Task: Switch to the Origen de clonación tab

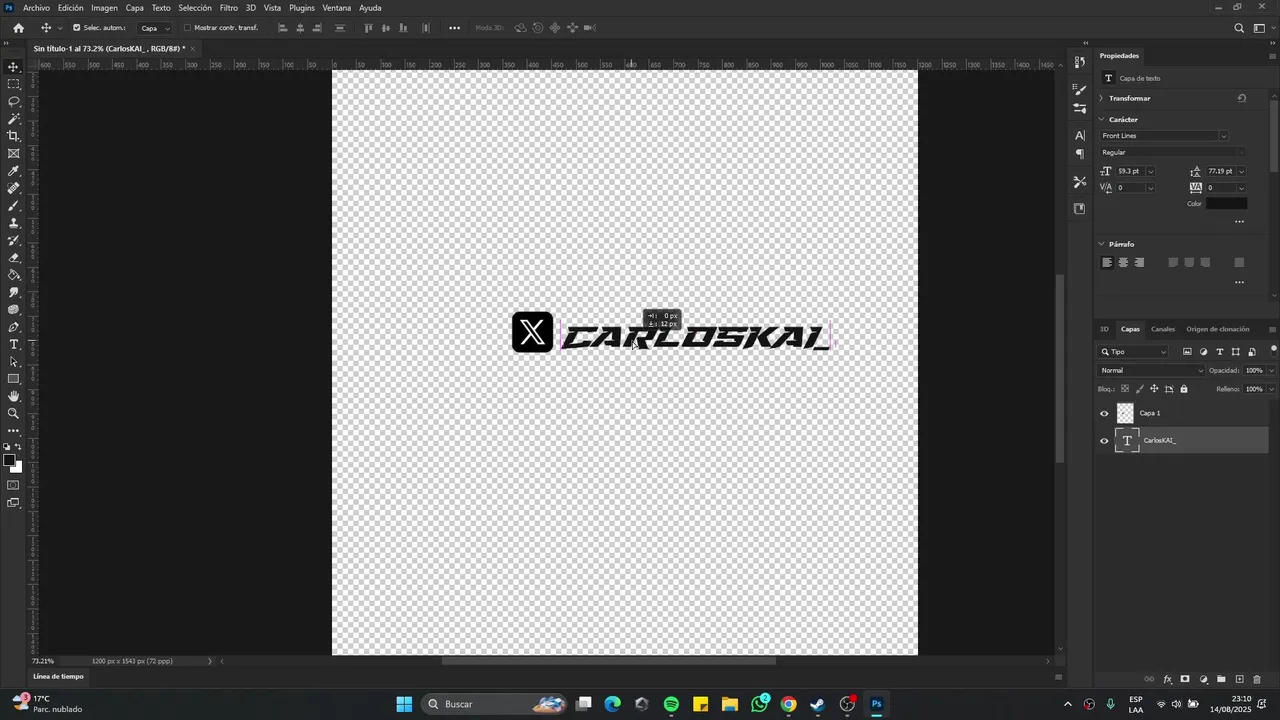Action: click(x=1218, y=329)
